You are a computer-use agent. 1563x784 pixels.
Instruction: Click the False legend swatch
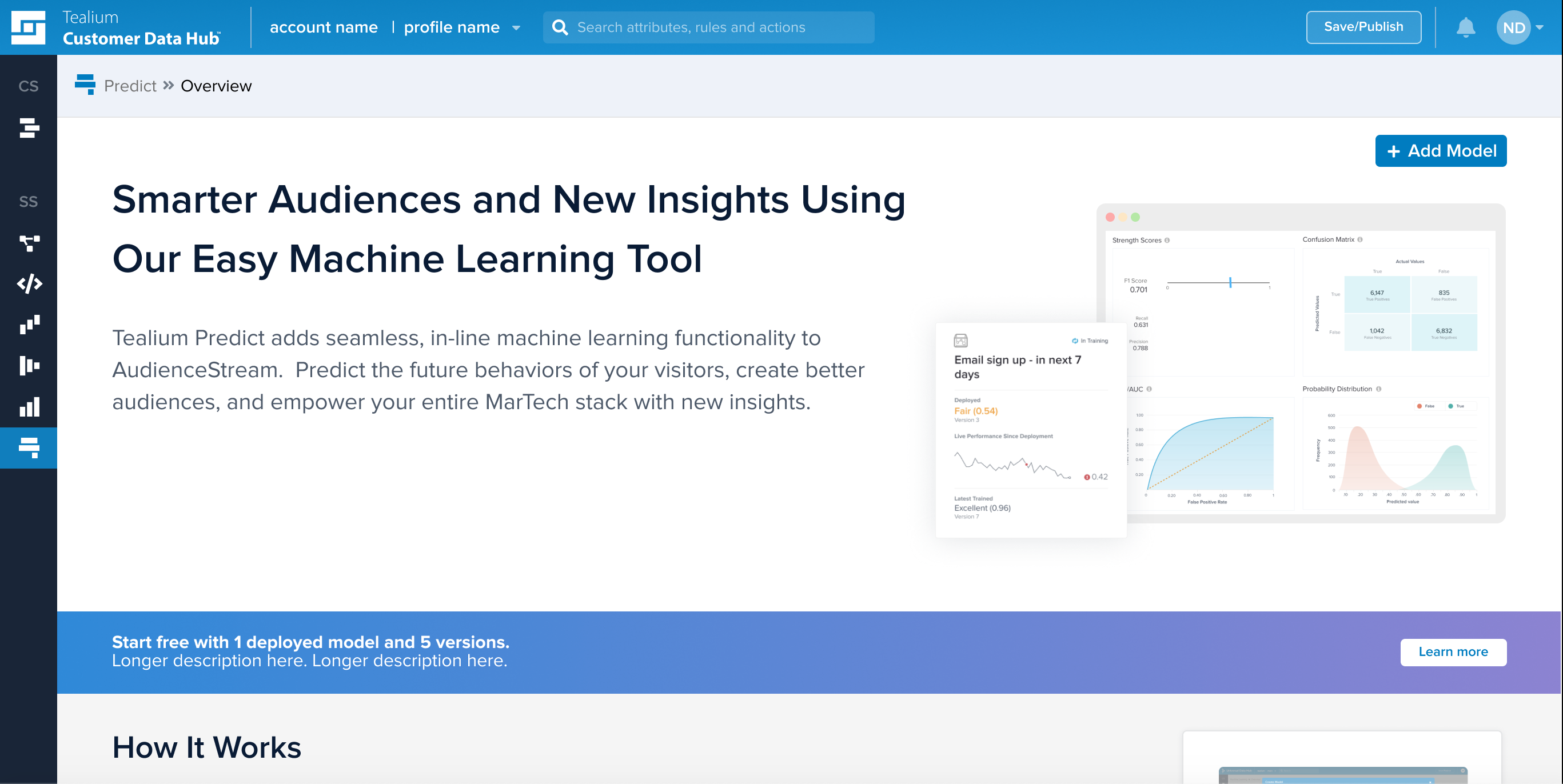coord(1419,406)
